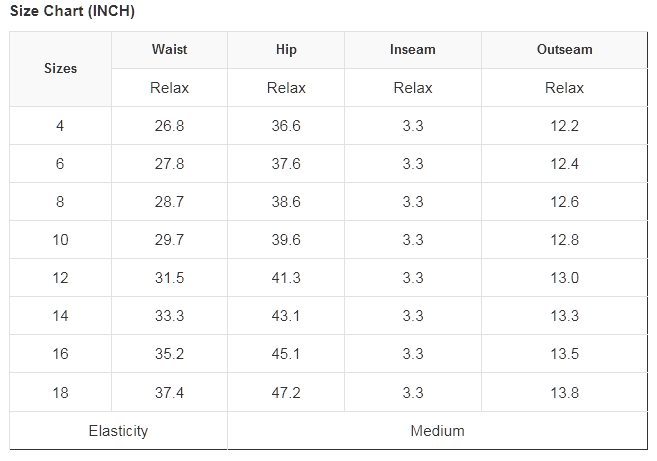Screen dimensions: 657x461
Task: Click the waist value 31.5
Action: [169, 278]
